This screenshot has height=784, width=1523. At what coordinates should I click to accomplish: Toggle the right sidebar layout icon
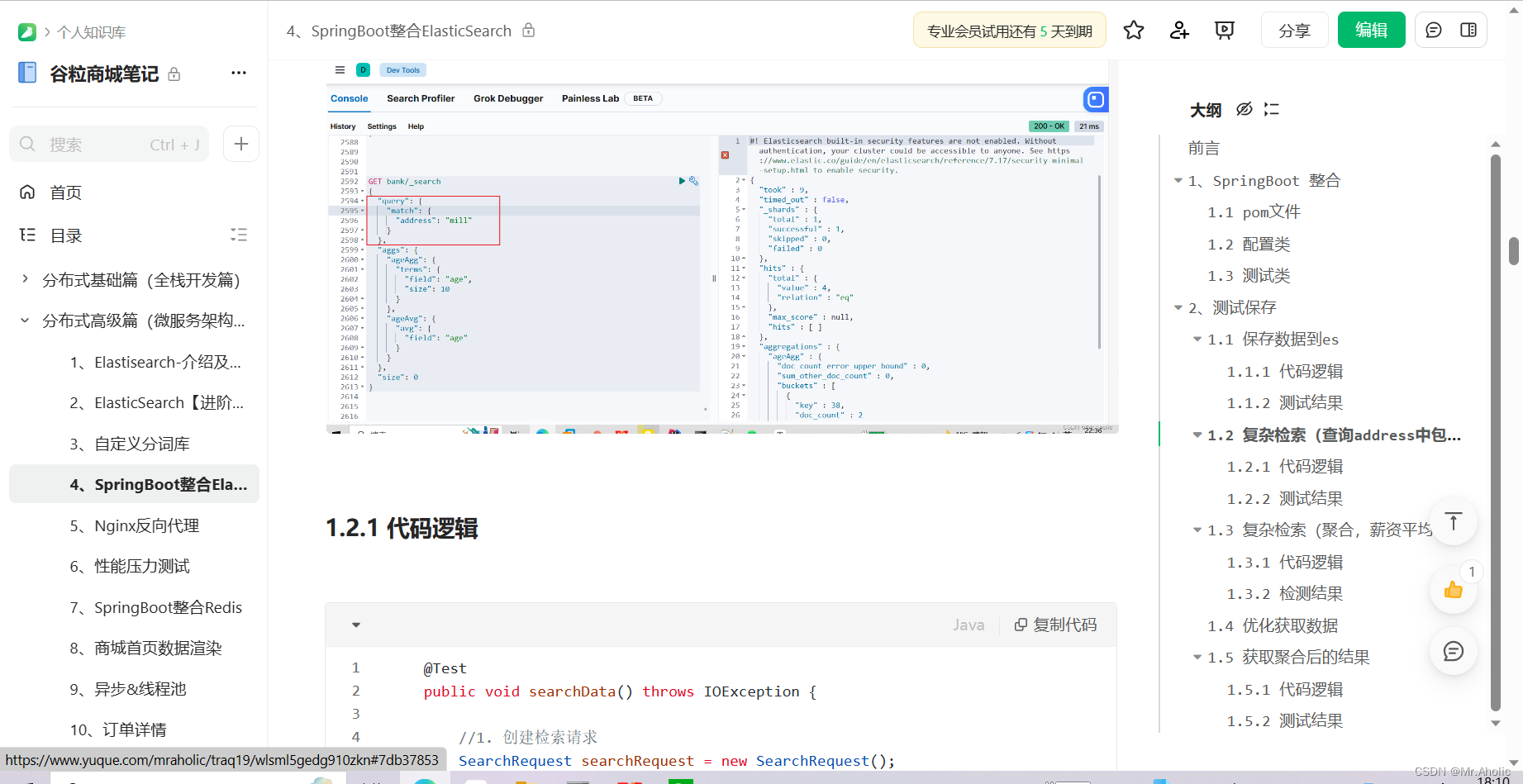click(x=1469, y=30)
